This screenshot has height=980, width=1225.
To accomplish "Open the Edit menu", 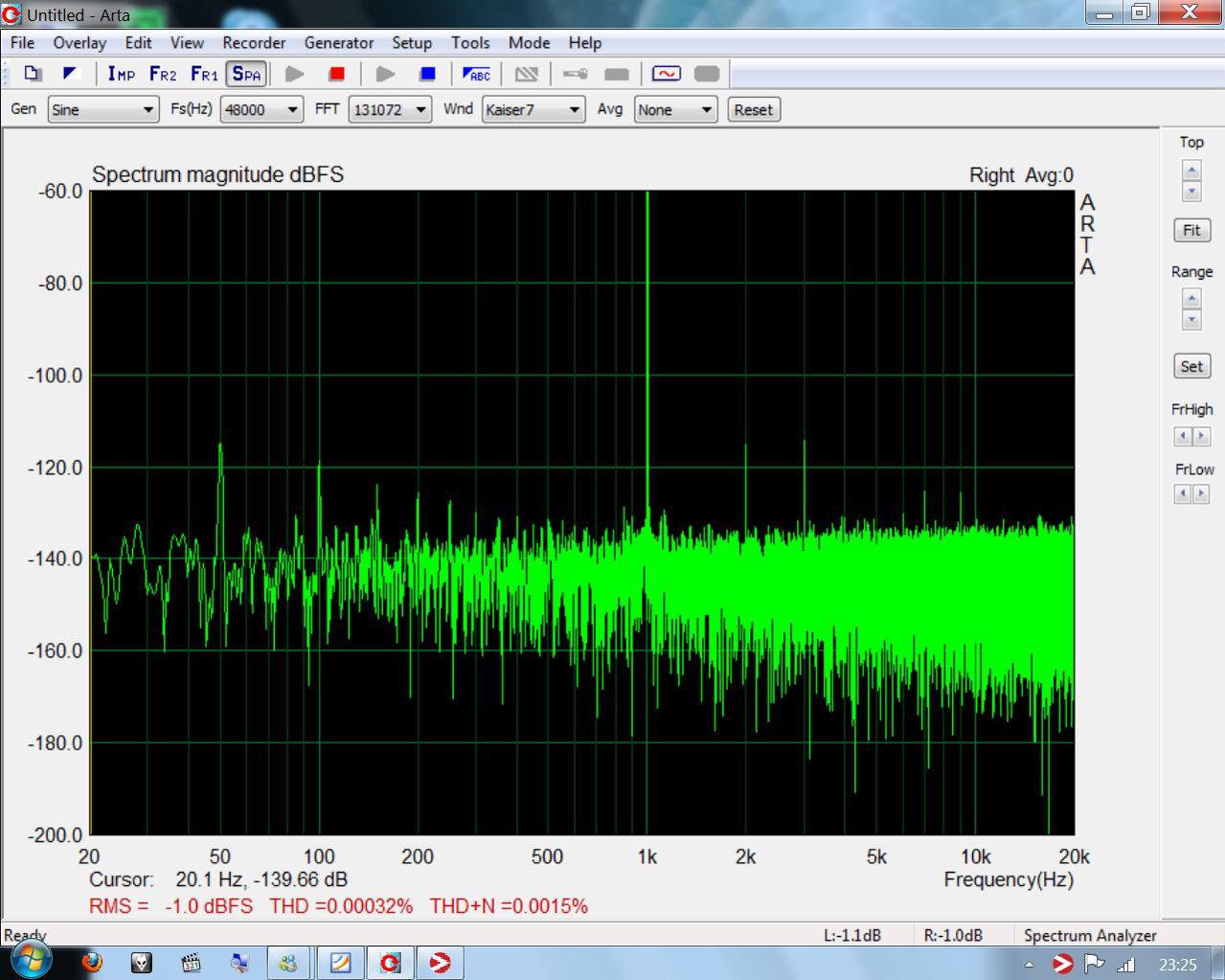I will pos(138,42).
